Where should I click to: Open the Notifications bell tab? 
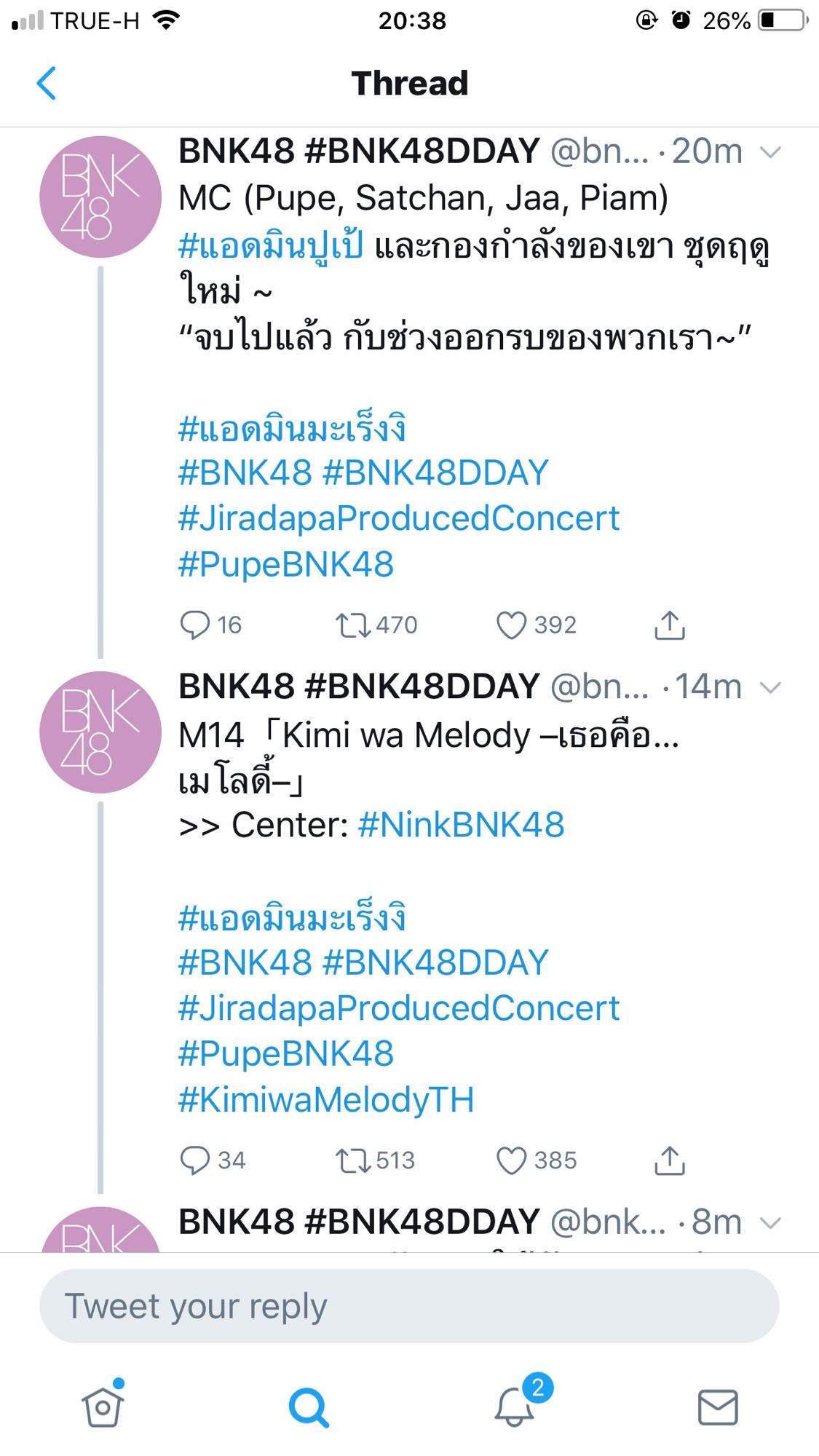click(x=514, y=1406)
